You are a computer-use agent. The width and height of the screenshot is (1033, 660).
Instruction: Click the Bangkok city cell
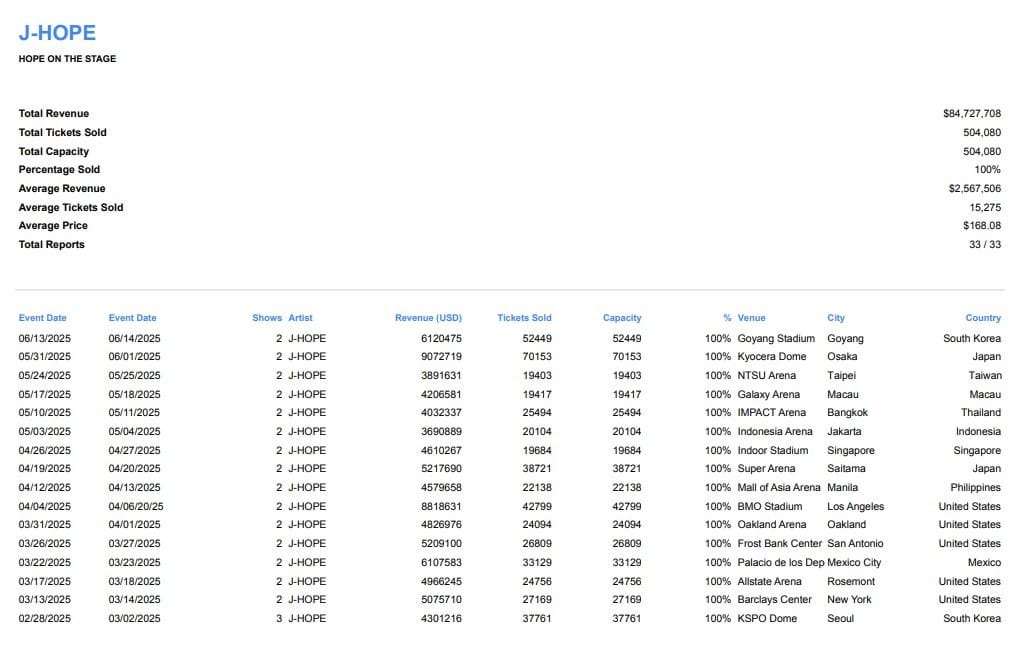click(848, 412)
